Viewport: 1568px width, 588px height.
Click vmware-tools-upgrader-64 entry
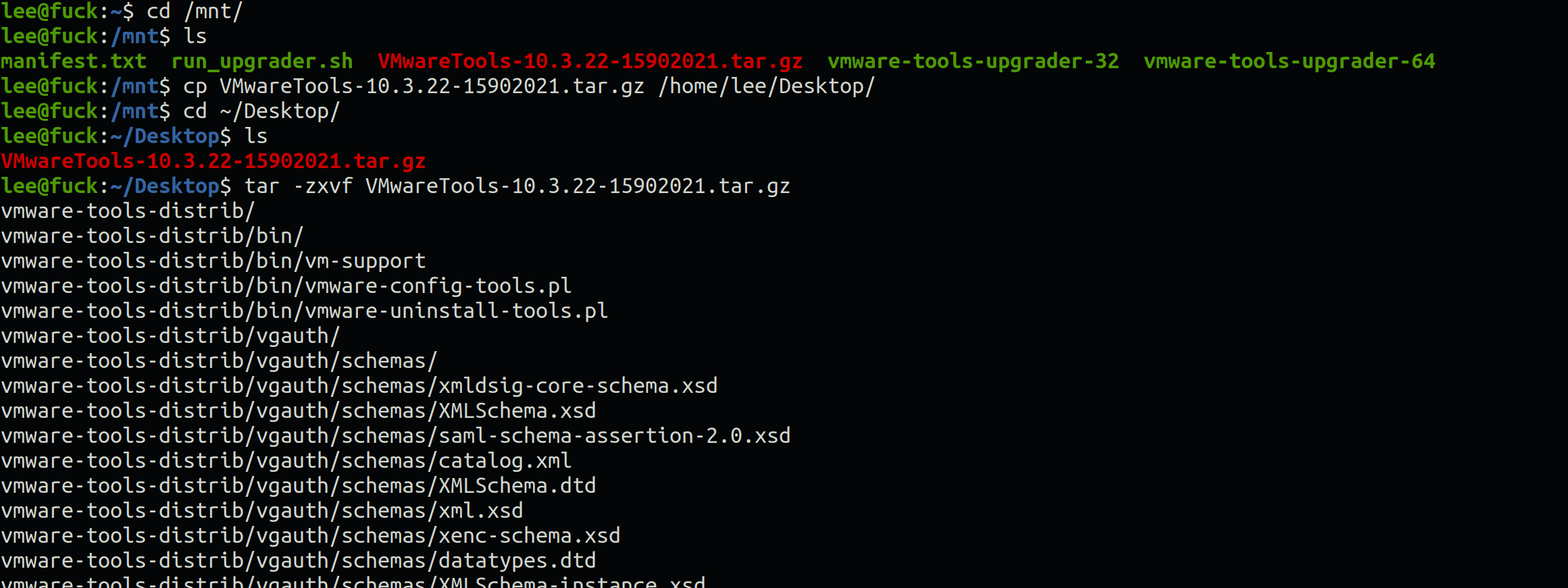tap(1290, 61)
